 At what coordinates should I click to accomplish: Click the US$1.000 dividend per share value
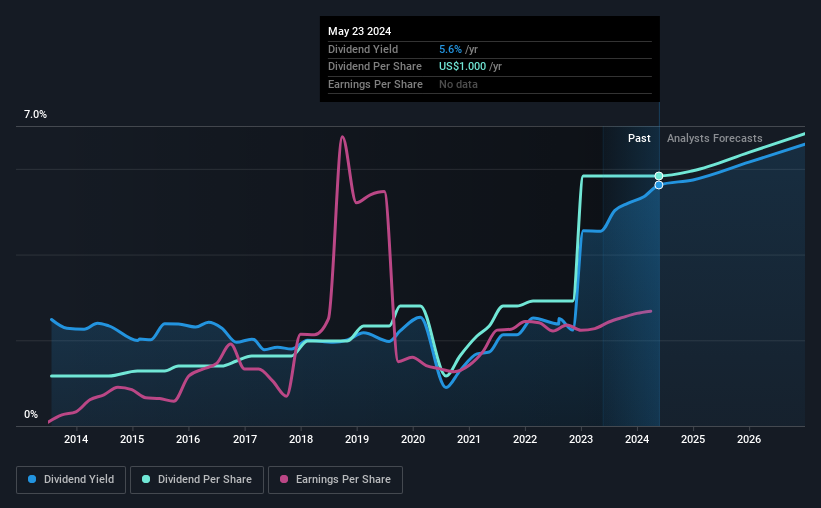pos(462,67)
